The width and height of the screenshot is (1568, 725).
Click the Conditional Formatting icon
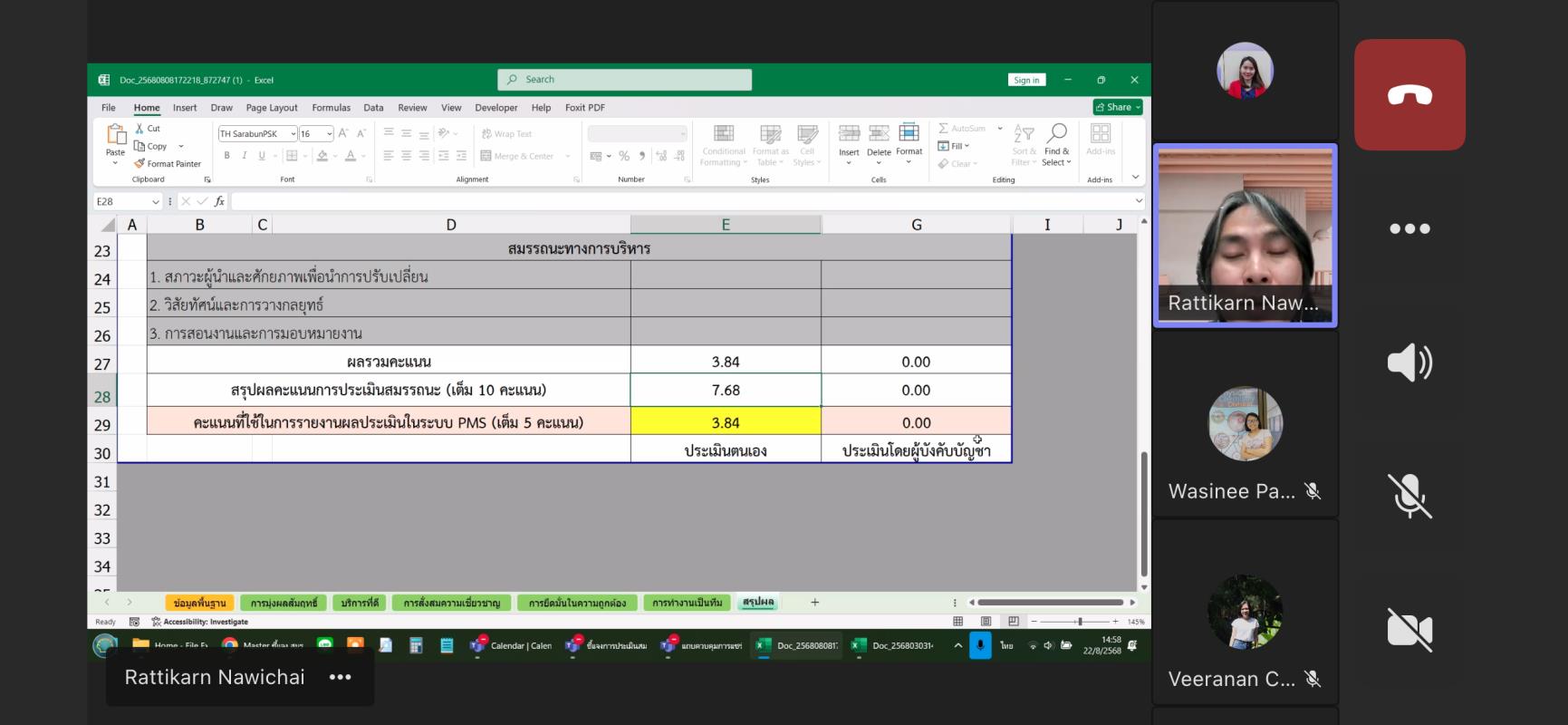coord(723,143)
